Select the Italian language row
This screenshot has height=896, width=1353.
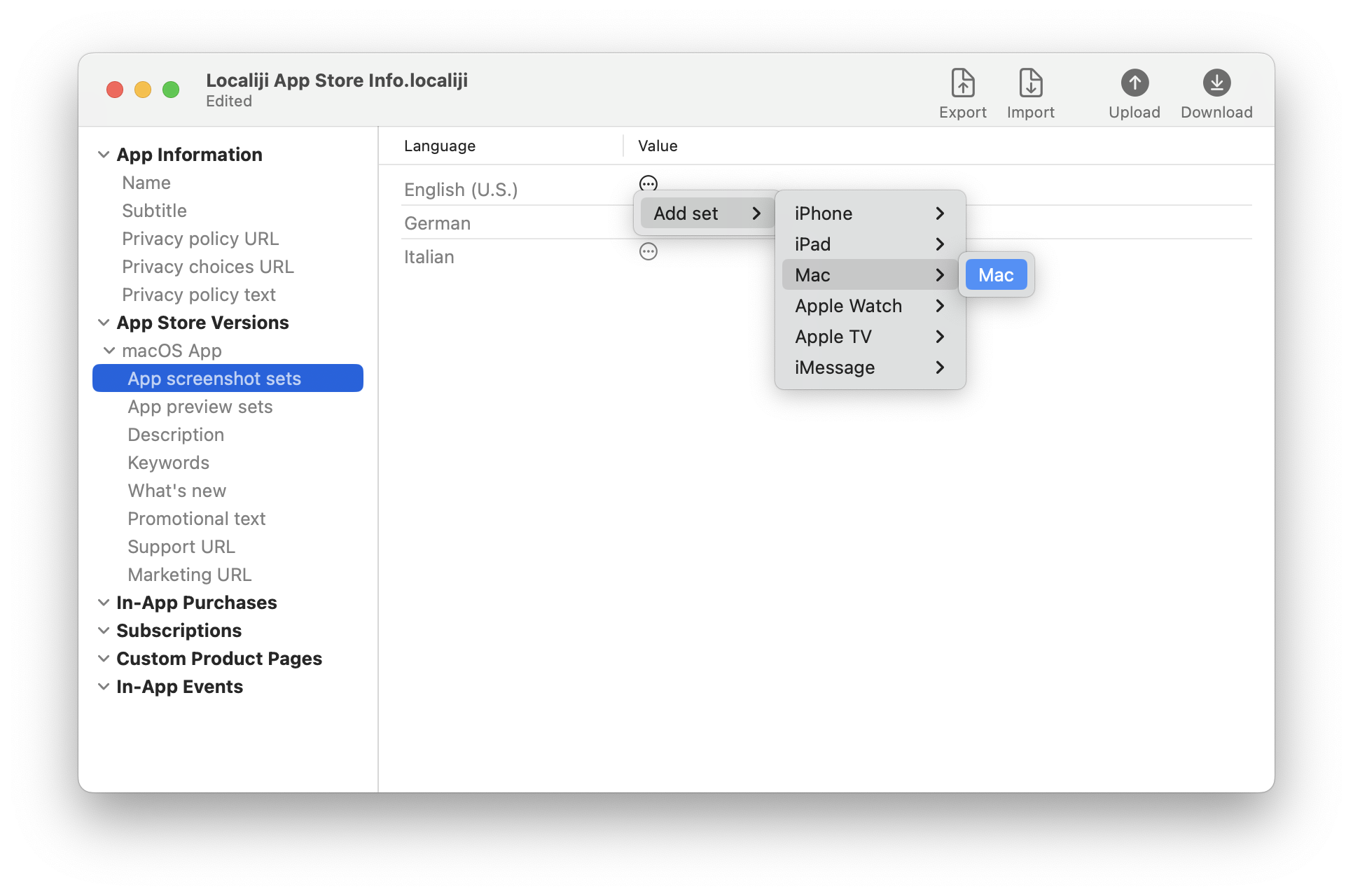429,257
